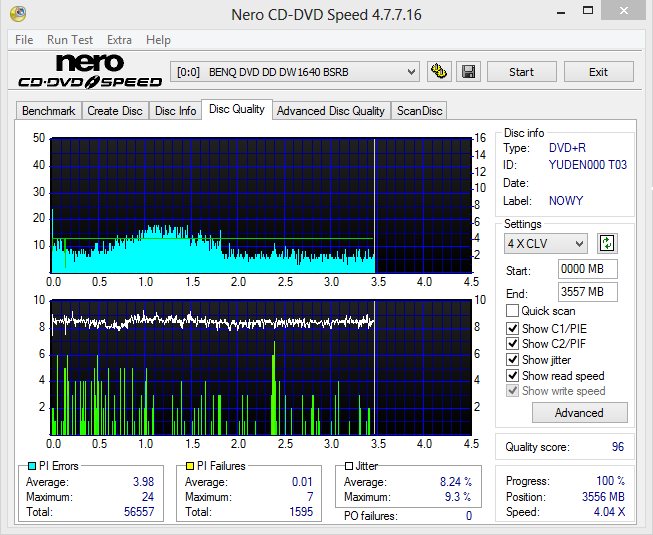Image resolution: width=653 pixels, height=535 pixels.
Task: Click the save floppy disk icon
Action: (x=469, y=72)
